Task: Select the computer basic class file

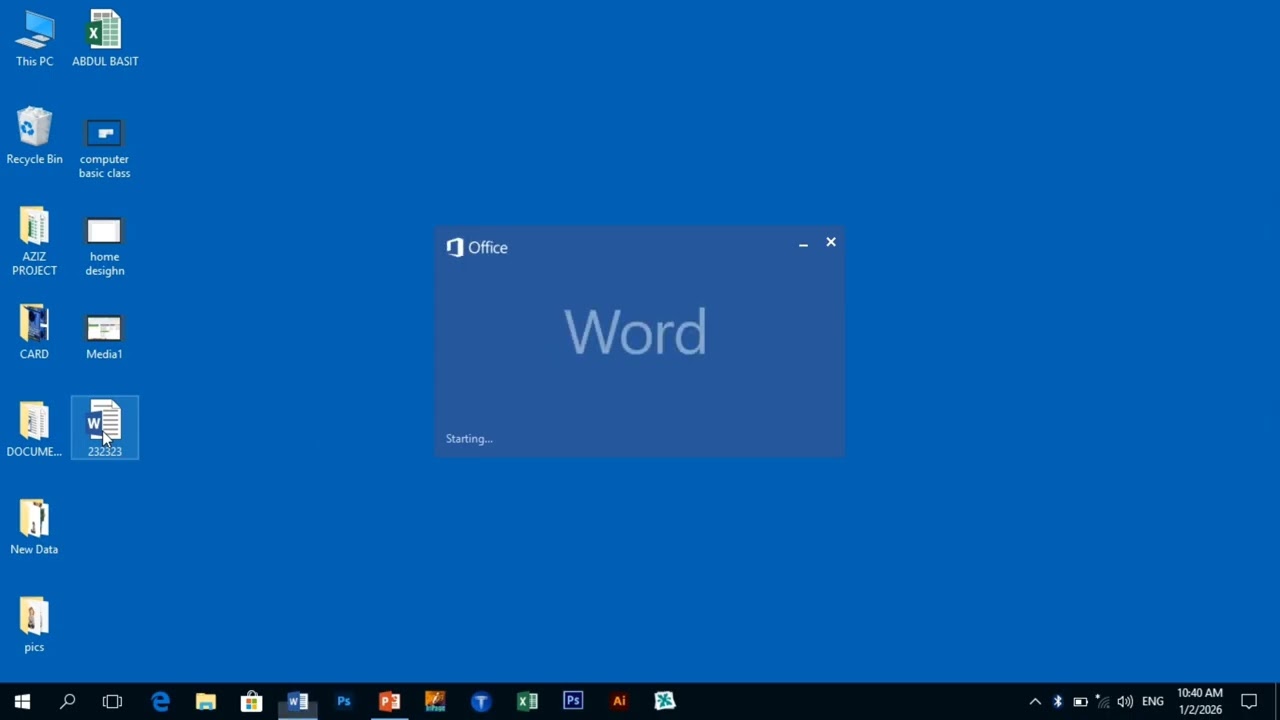Action: click(x=105, y=148)
